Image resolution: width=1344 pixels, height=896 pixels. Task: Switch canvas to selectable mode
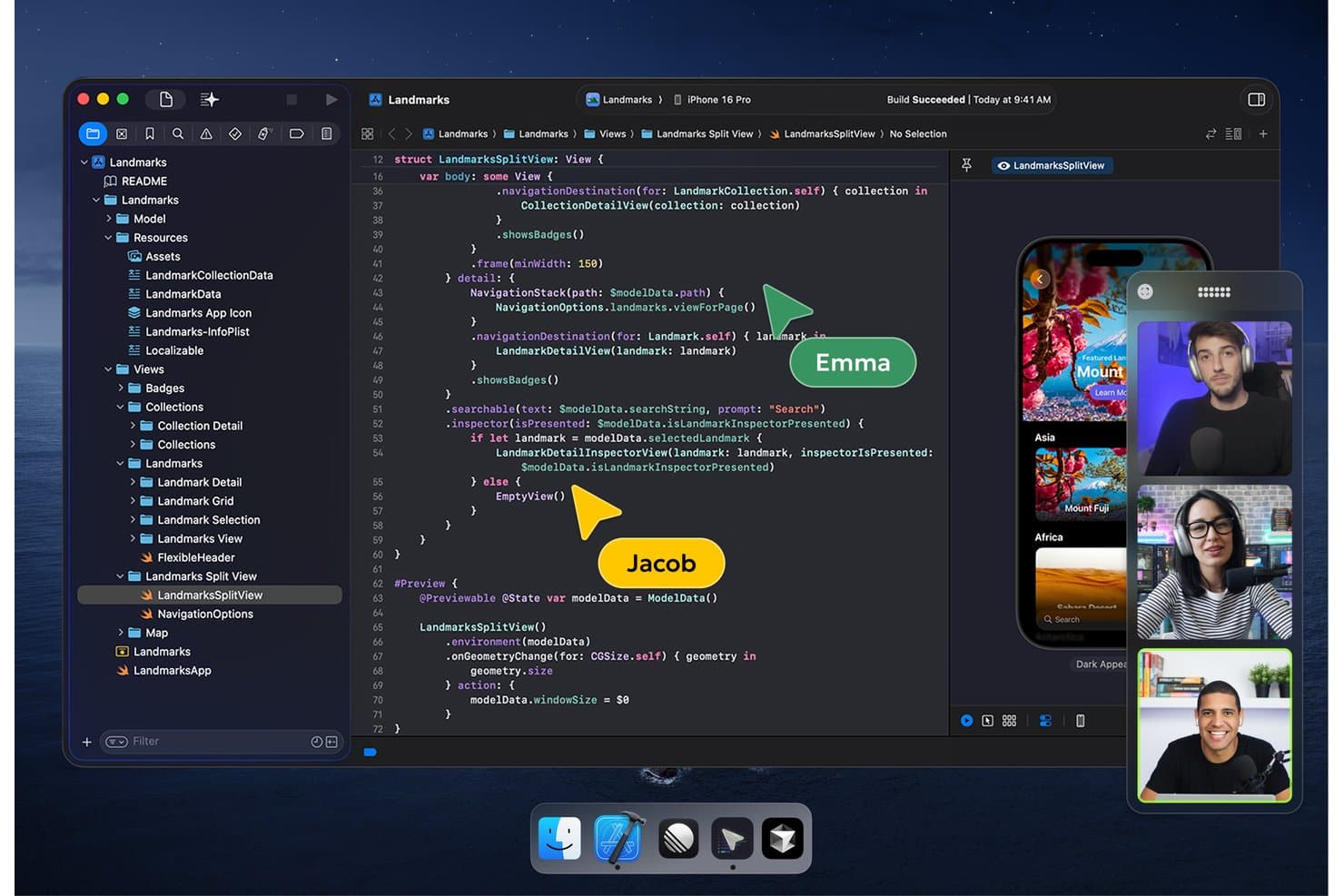[x=988, y=721]
